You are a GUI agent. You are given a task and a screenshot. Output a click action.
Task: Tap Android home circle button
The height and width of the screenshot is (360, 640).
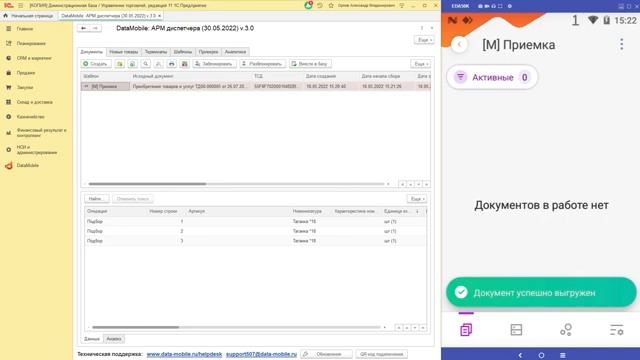click(x=541, y=355)
